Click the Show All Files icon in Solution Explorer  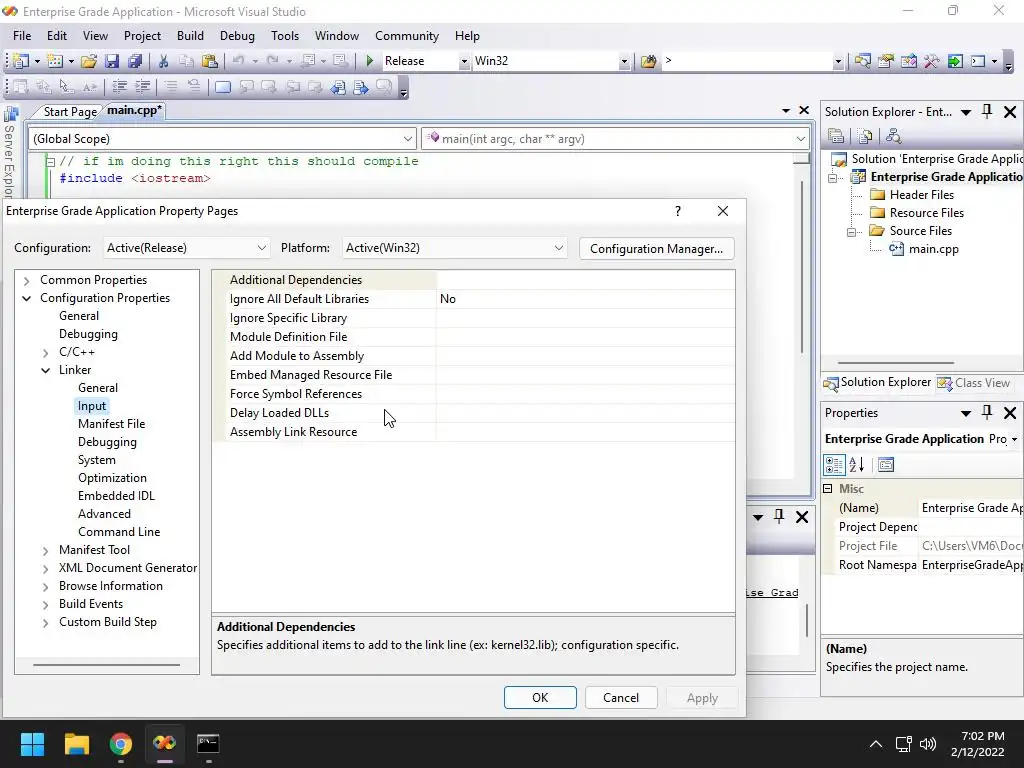[x=865, y=136]
